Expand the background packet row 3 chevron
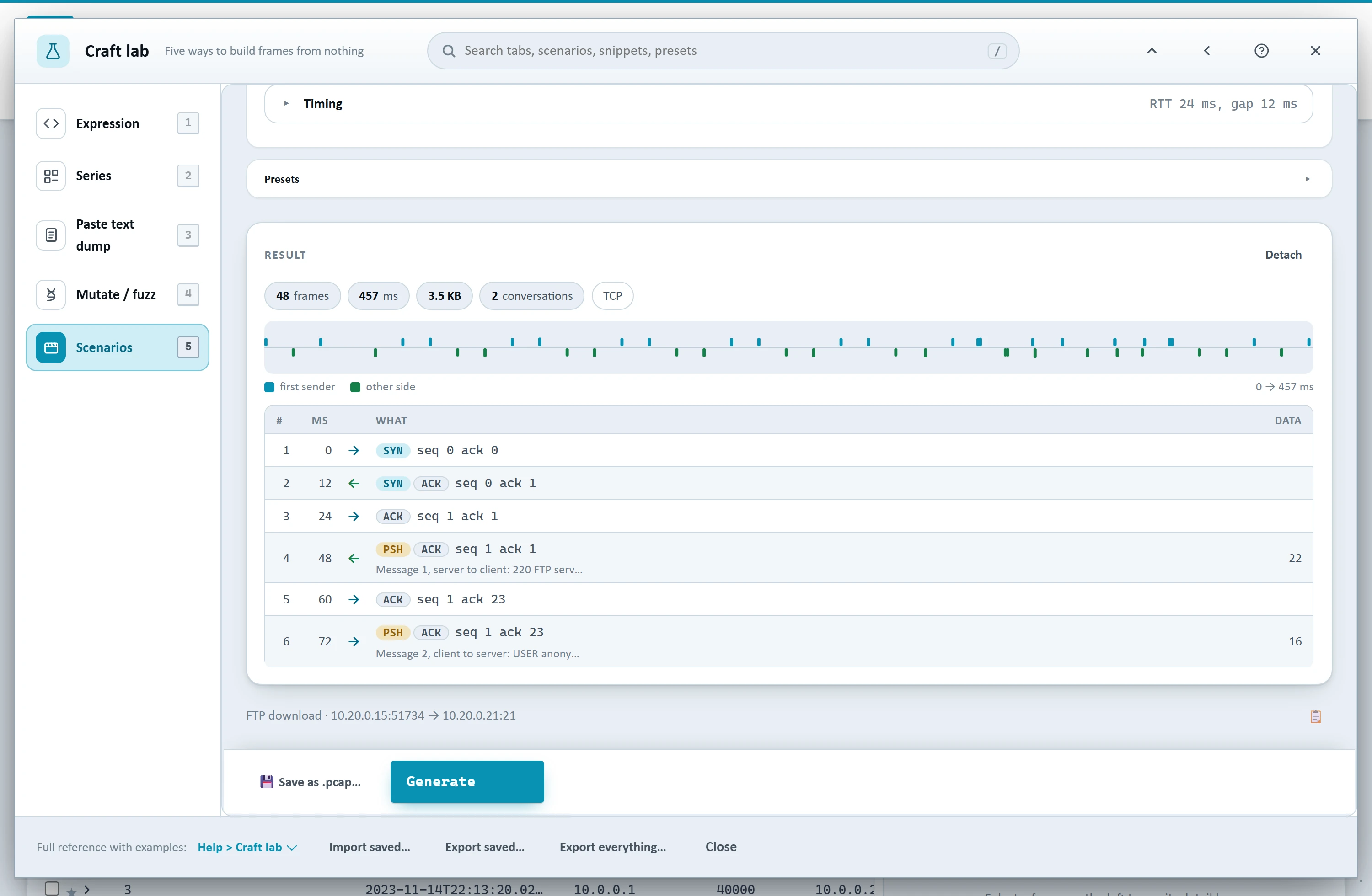This screenshot has height=896, width=1372. click(x=87, y=889)
